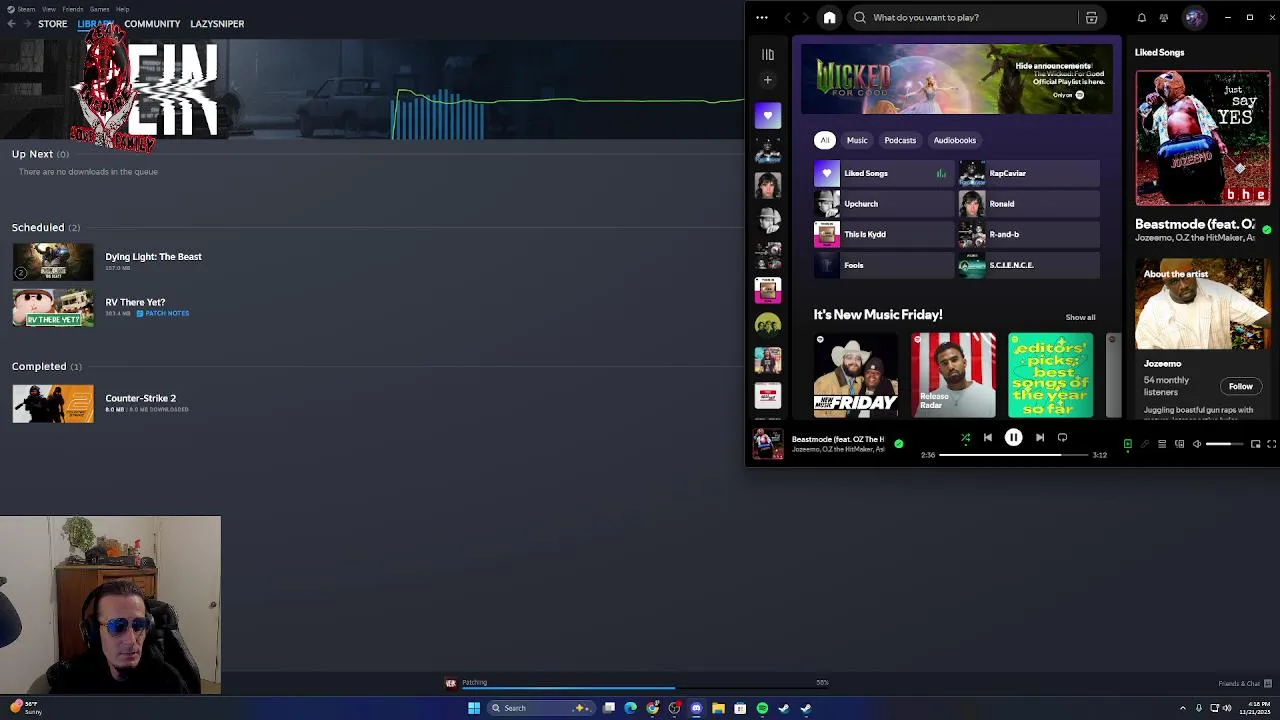Open Spotify notifications bell
1280x720 pixels.
1141,17
